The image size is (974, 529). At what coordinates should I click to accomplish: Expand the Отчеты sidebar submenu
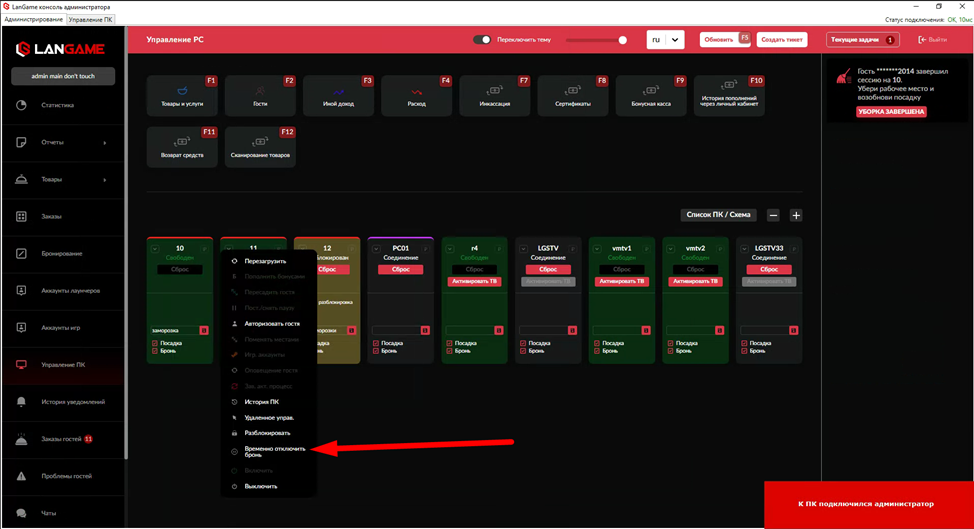click(105, 142)
